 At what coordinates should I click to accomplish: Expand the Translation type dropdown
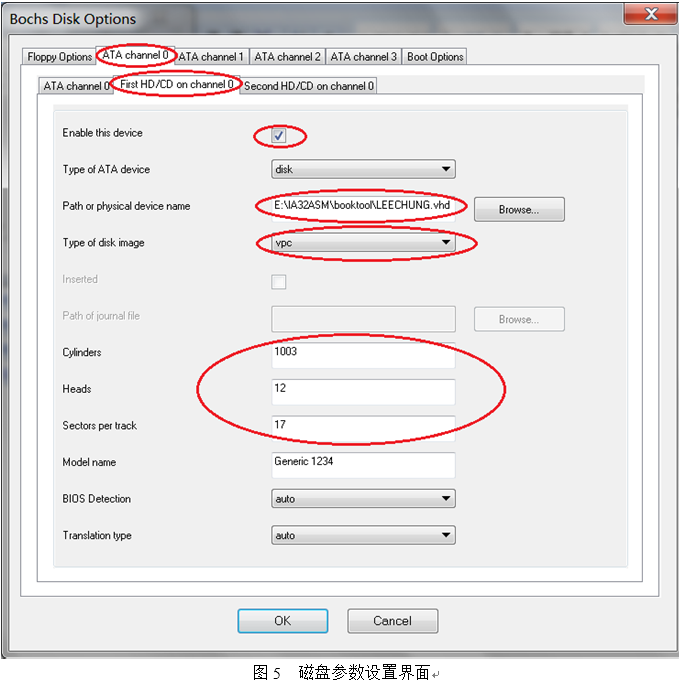363,535
